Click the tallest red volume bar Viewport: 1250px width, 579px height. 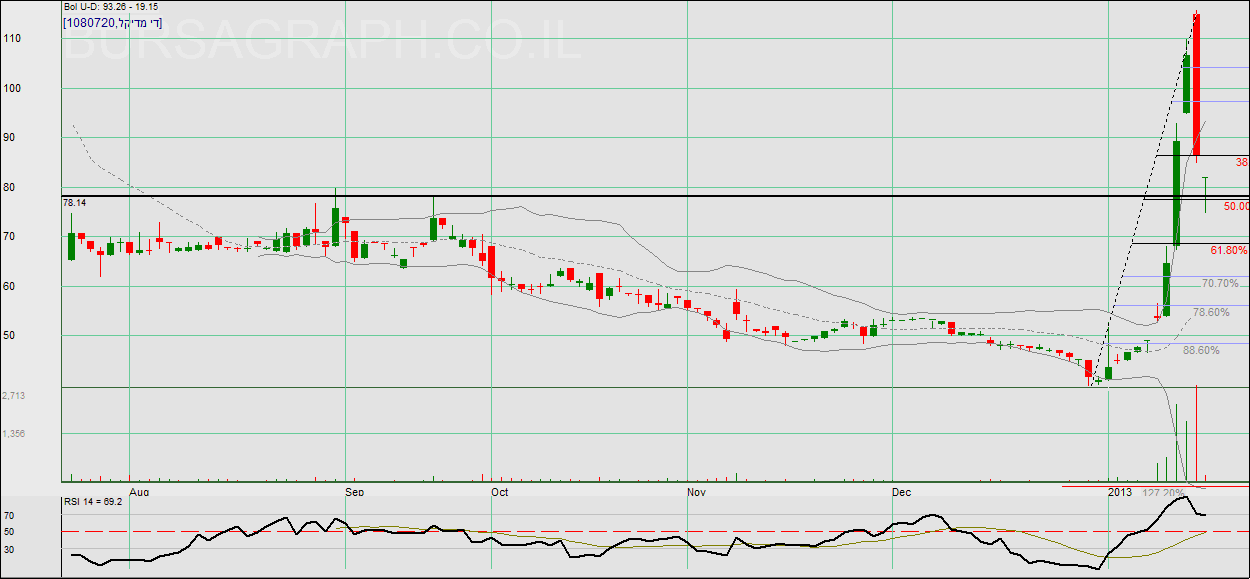(x=1196, y=433)
